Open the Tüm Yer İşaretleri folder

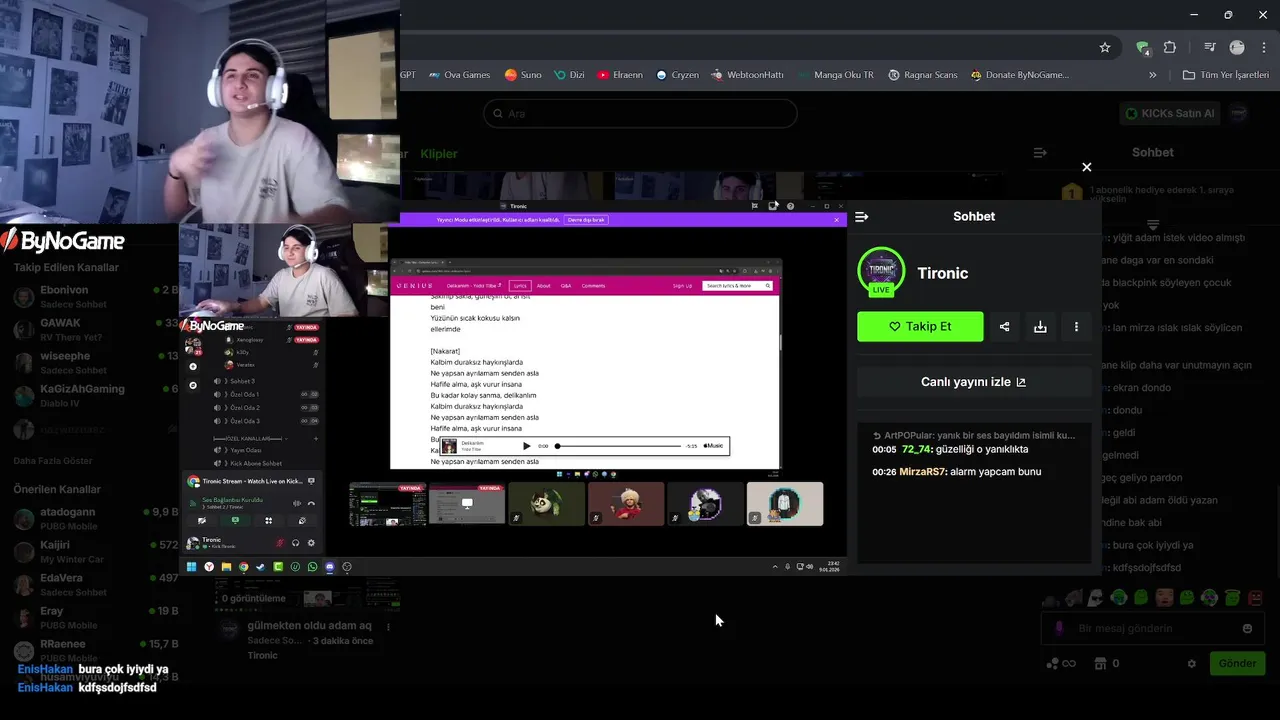pos(1226,75)
